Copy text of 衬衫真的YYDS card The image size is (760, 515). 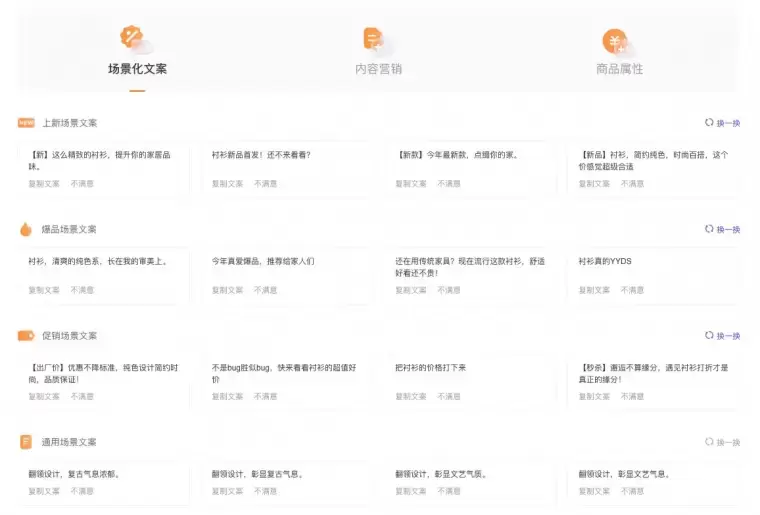point(594,290)
